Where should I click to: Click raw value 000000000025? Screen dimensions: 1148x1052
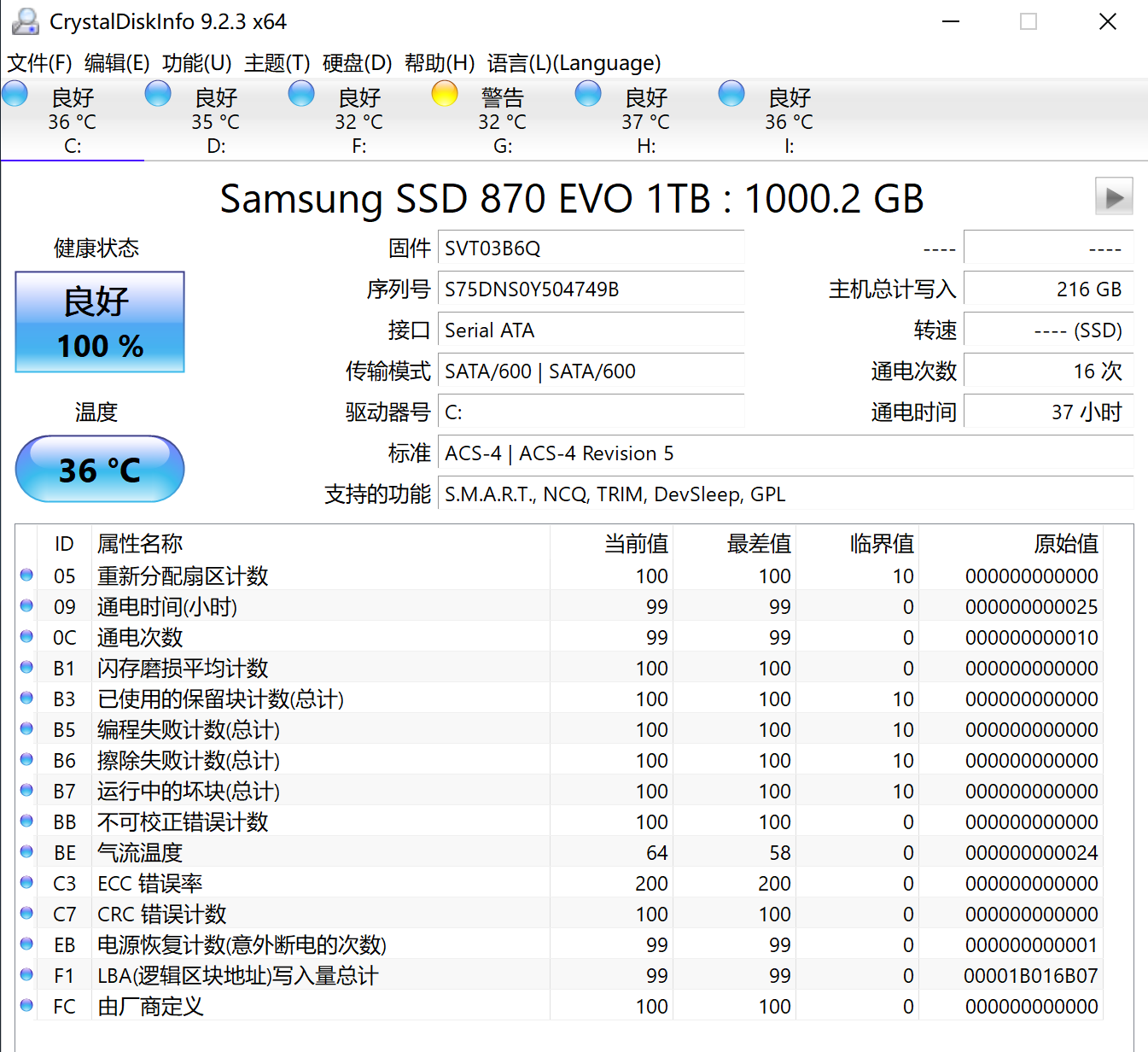[x=1032, y=607]
